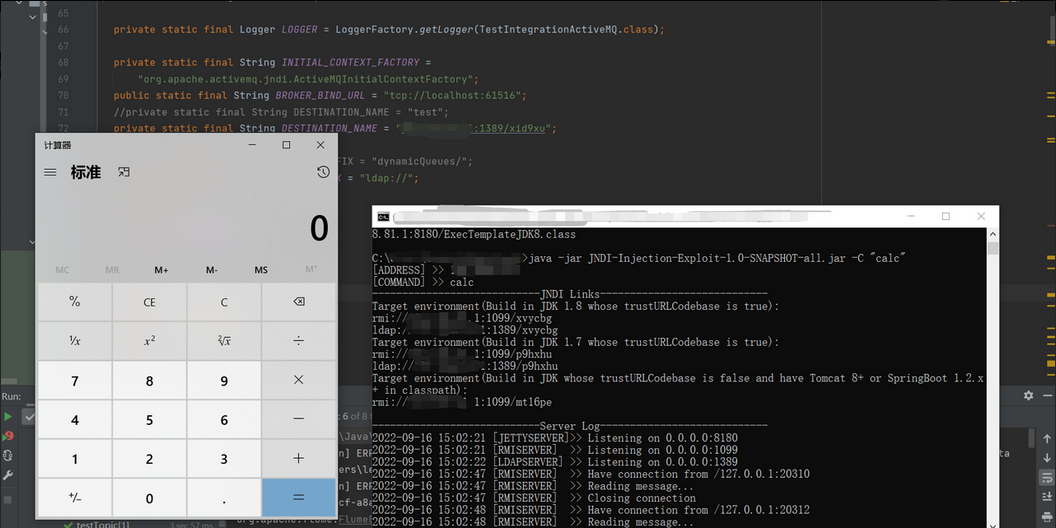Open the Run panel gear settings icon
1056x528 pixels.
coord(1028,395)
